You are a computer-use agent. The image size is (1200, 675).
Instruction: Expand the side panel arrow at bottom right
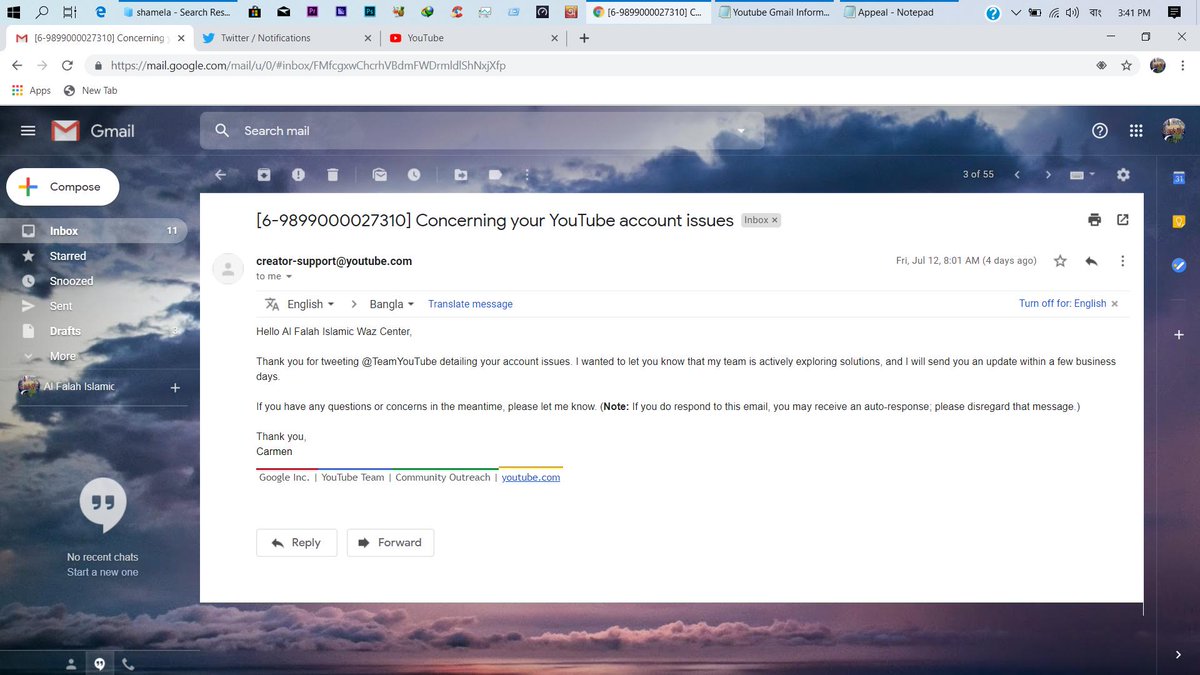pyautogui.click(x=1179, y=655)
